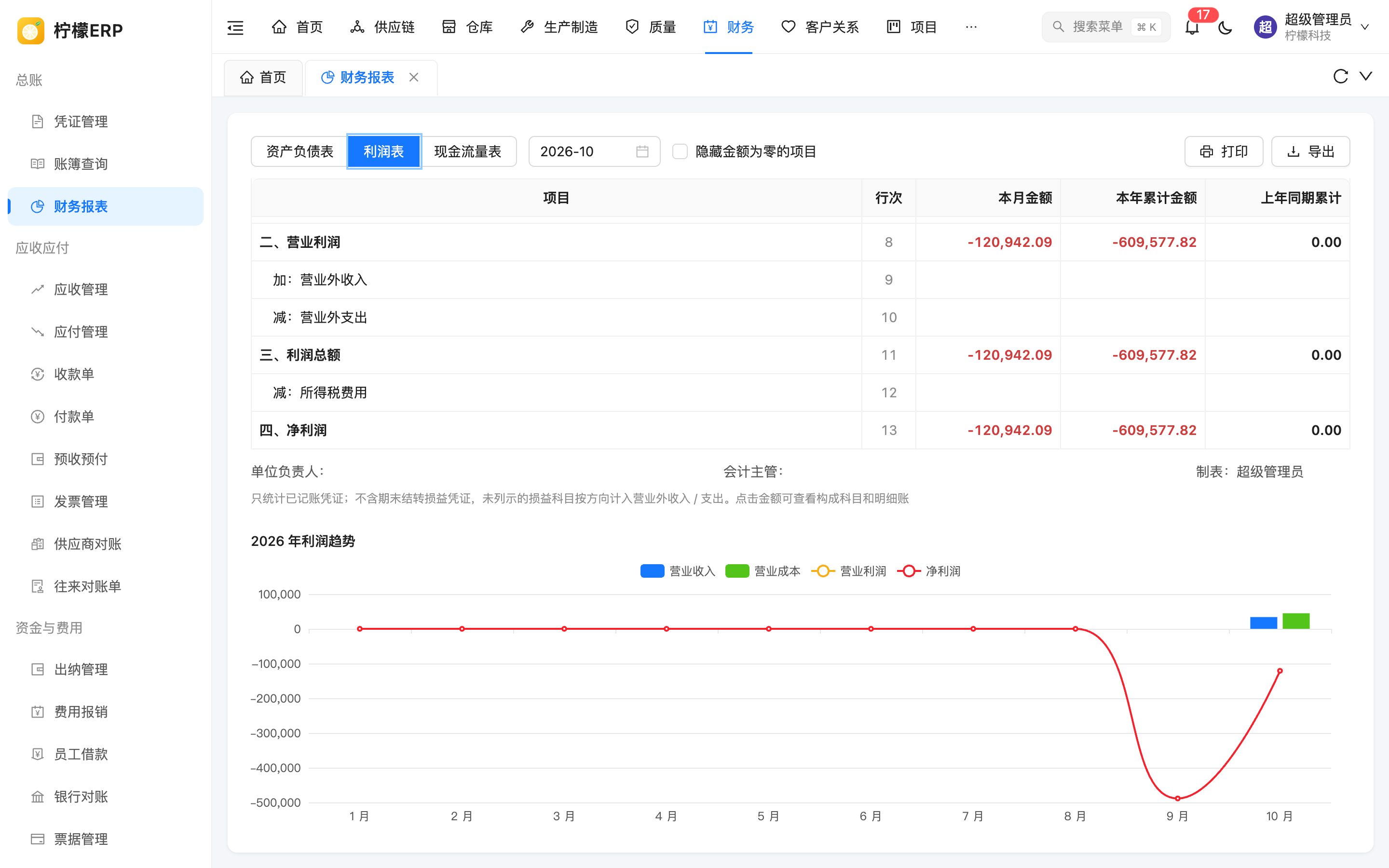This screenshot has height=868, width=1389.
Task: Close the 财务报表 tab
Action: coord(414,77)
